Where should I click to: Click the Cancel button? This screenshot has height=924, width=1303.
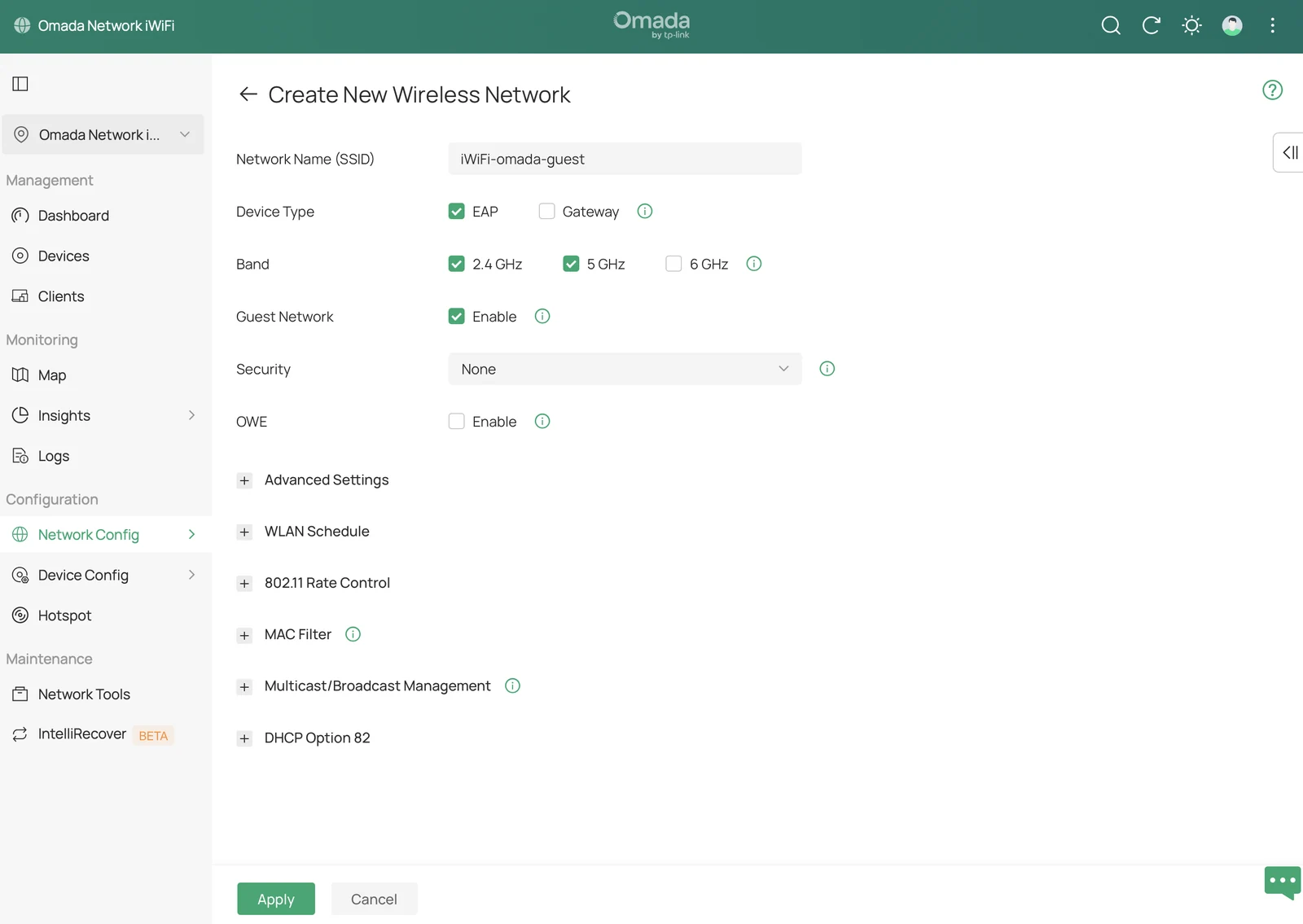coord(374,899)
